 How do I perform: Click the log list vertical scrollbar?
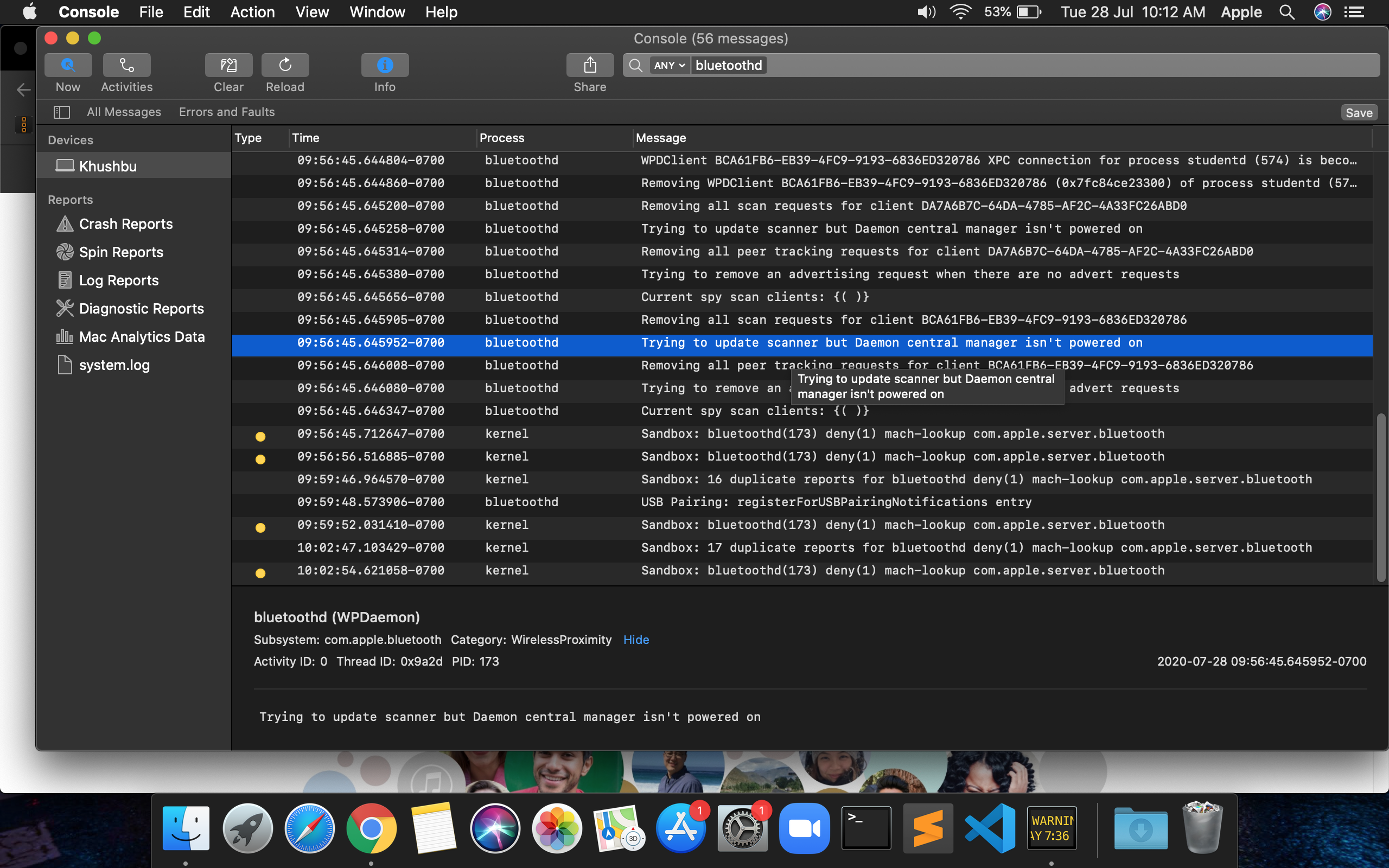1380,496
